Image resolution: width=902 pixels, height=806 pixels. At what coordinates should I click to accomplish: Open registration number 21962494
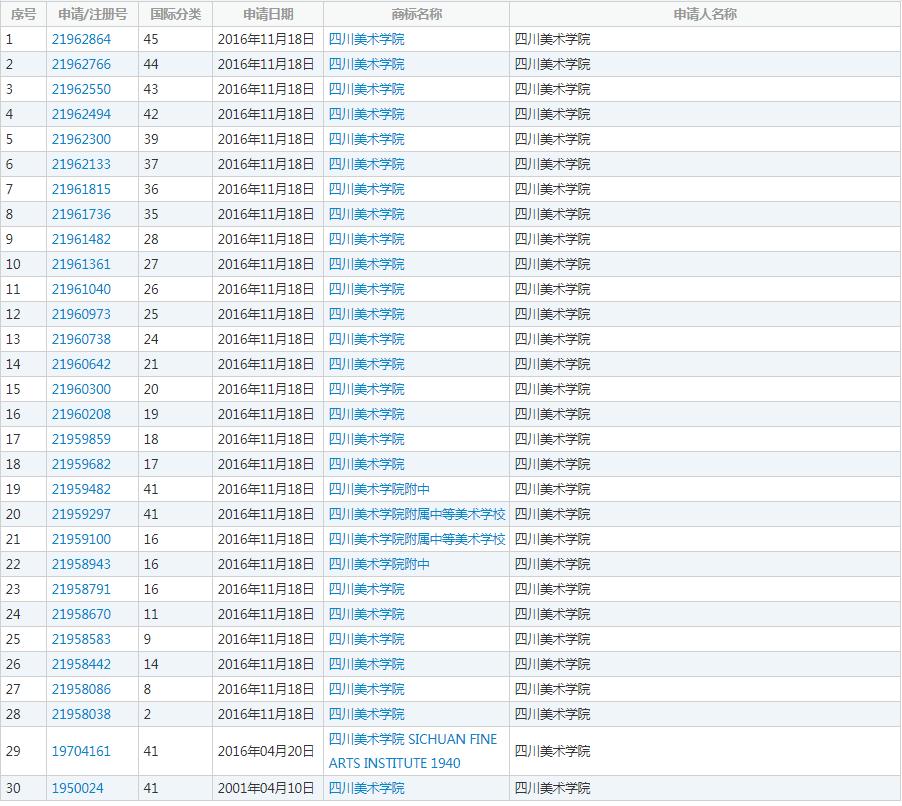[x=81, y=114]
